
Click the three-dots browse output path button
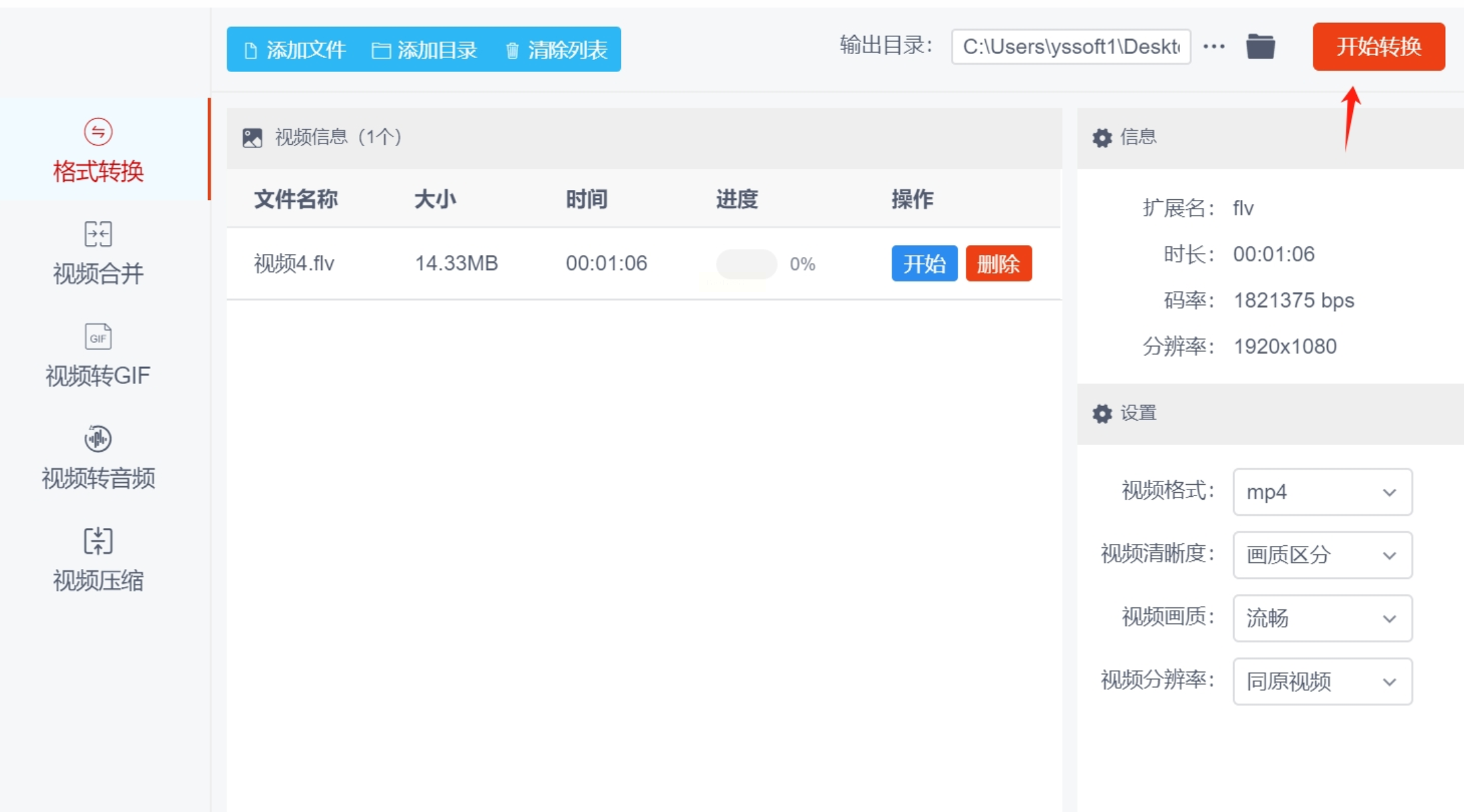(1213, 46)
